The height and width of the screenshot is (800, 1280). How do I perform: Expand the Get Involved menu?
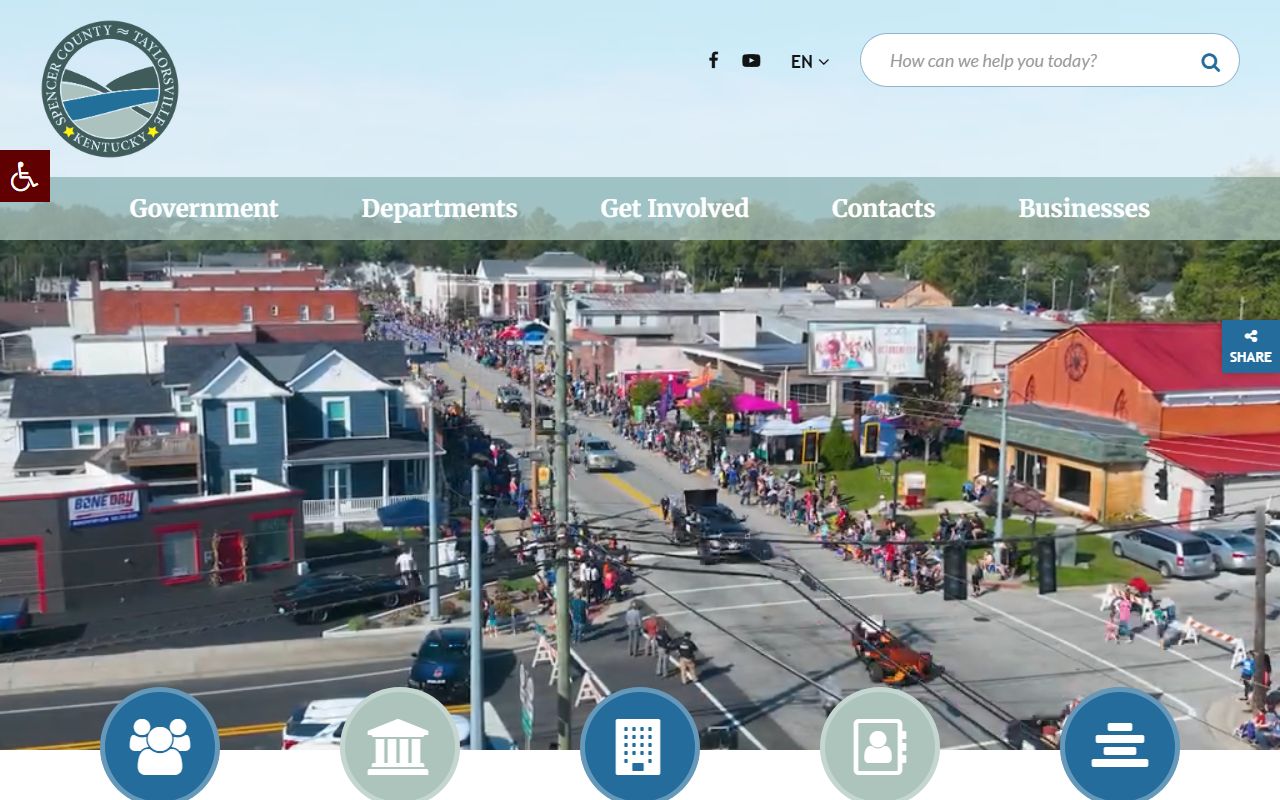[x=674, y=208]
